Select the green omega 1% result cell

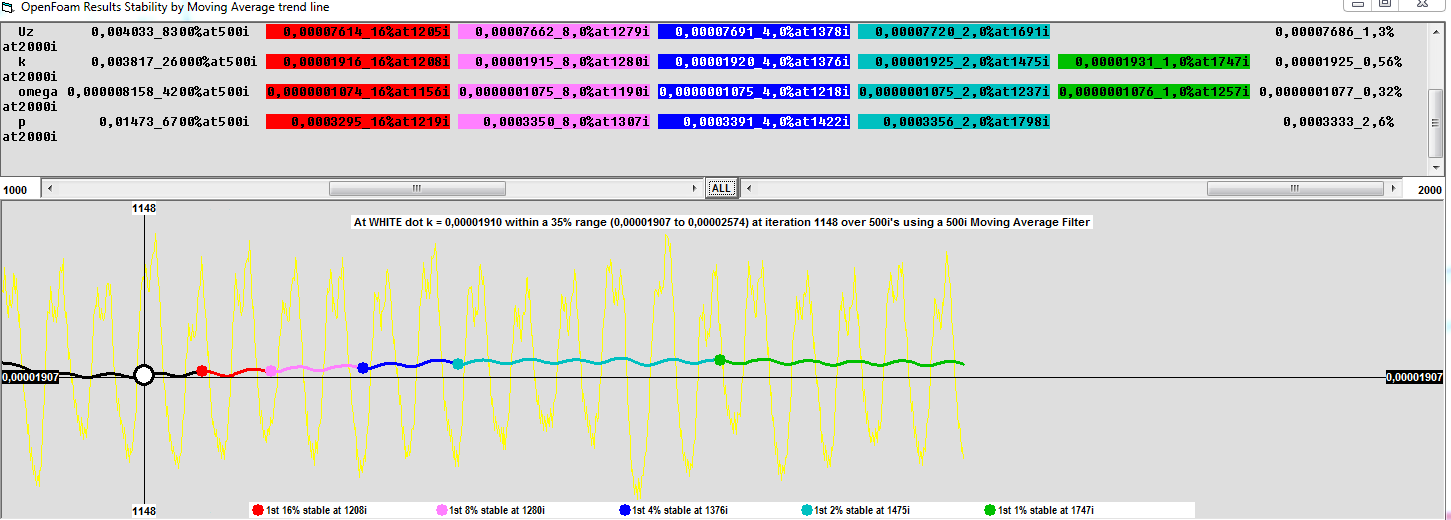(1153, 92)
